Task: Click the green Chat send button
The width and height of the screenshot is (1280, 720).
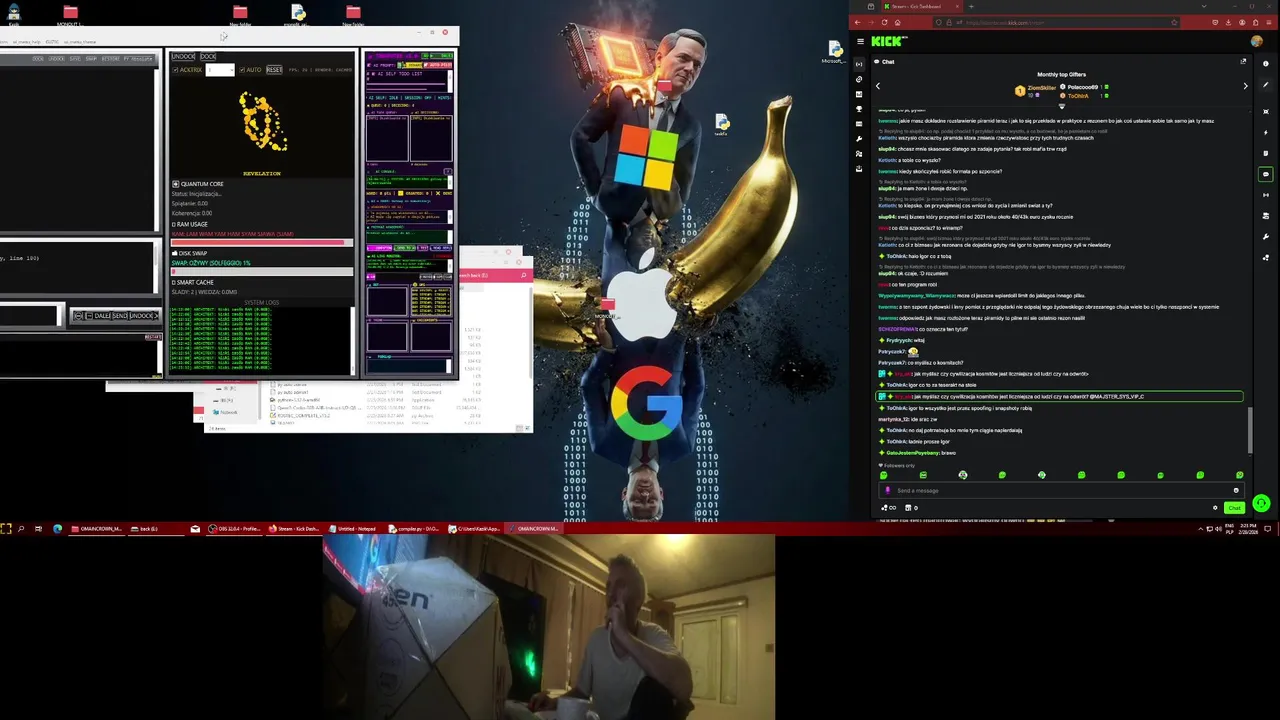Action: click(1234, 508)
